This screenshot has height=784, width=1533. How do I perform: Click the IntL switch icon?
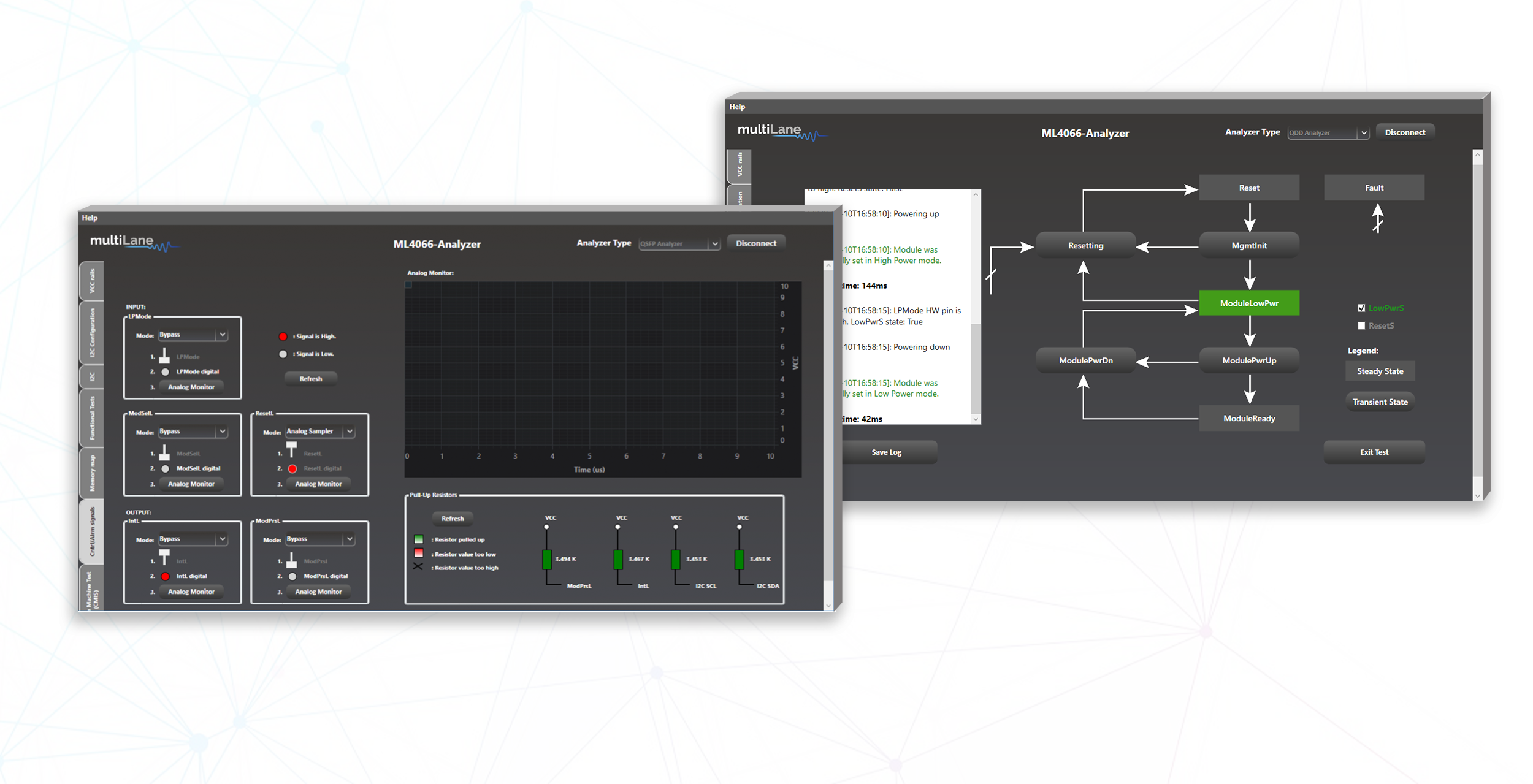pyautogui.click(x=164, y=557)
